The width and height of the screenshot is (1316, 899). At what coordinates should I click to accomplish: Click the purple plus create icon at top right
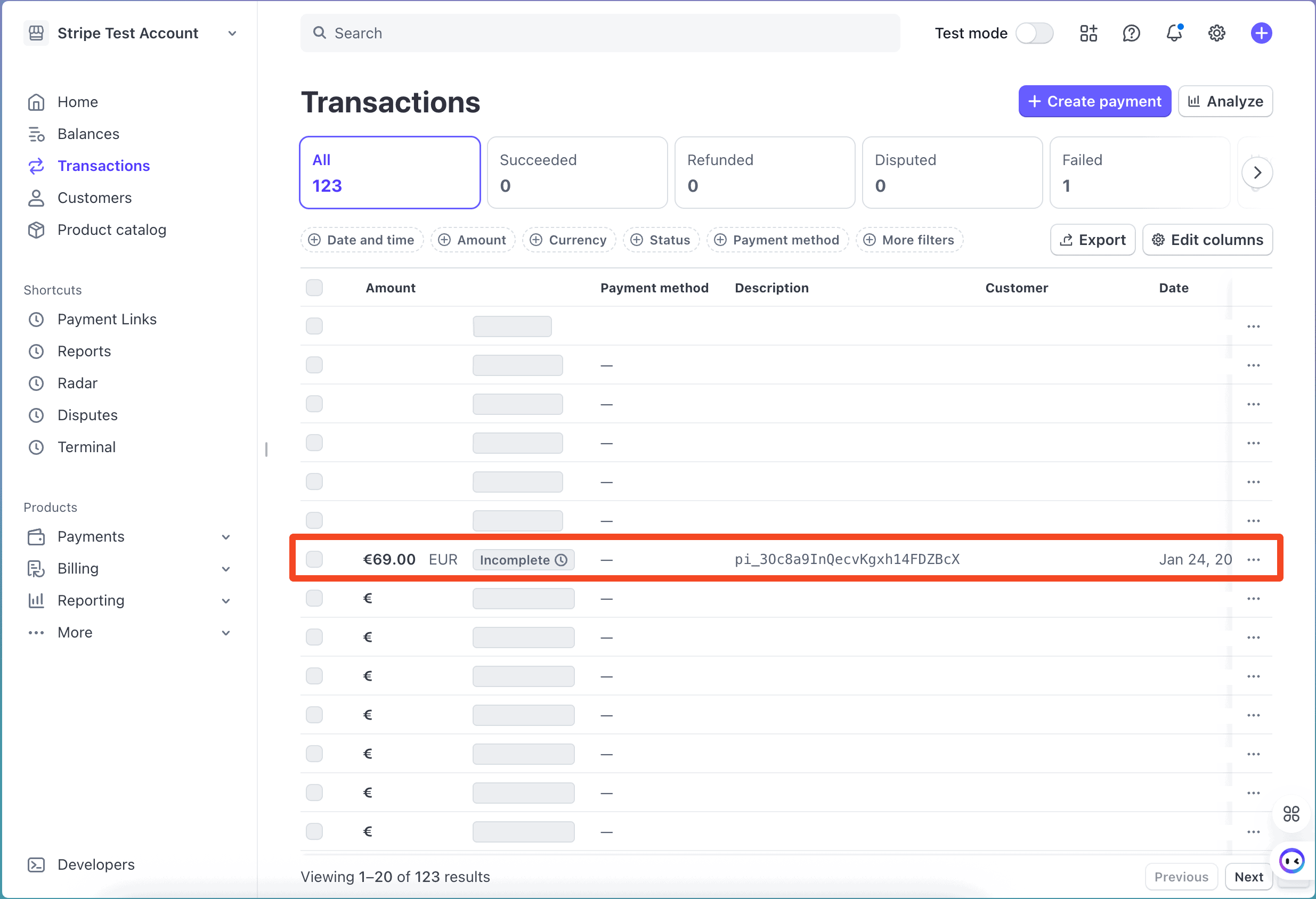click(x=1261, y=34)
